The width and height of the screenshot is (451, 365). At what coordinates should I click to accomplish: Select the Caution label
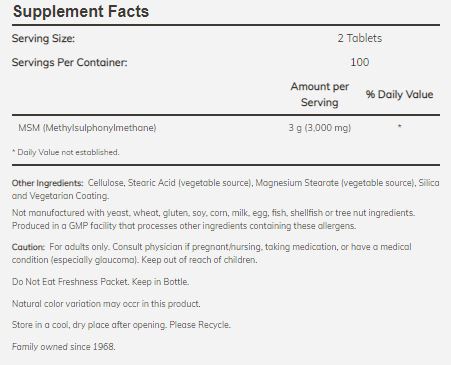coord(28,247)
